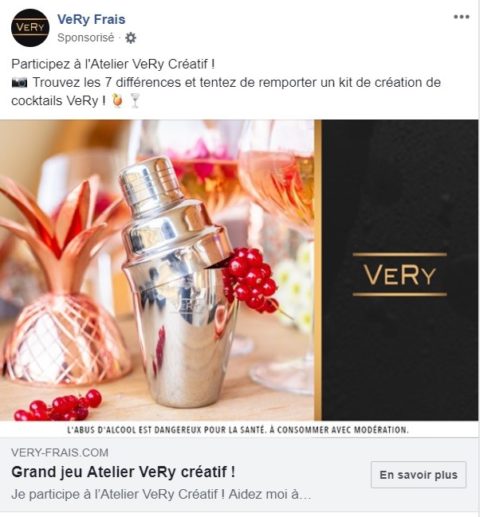Click the red currants on the shaker
The width and height of the screenshot is (480, 517).
coord(252,280)
